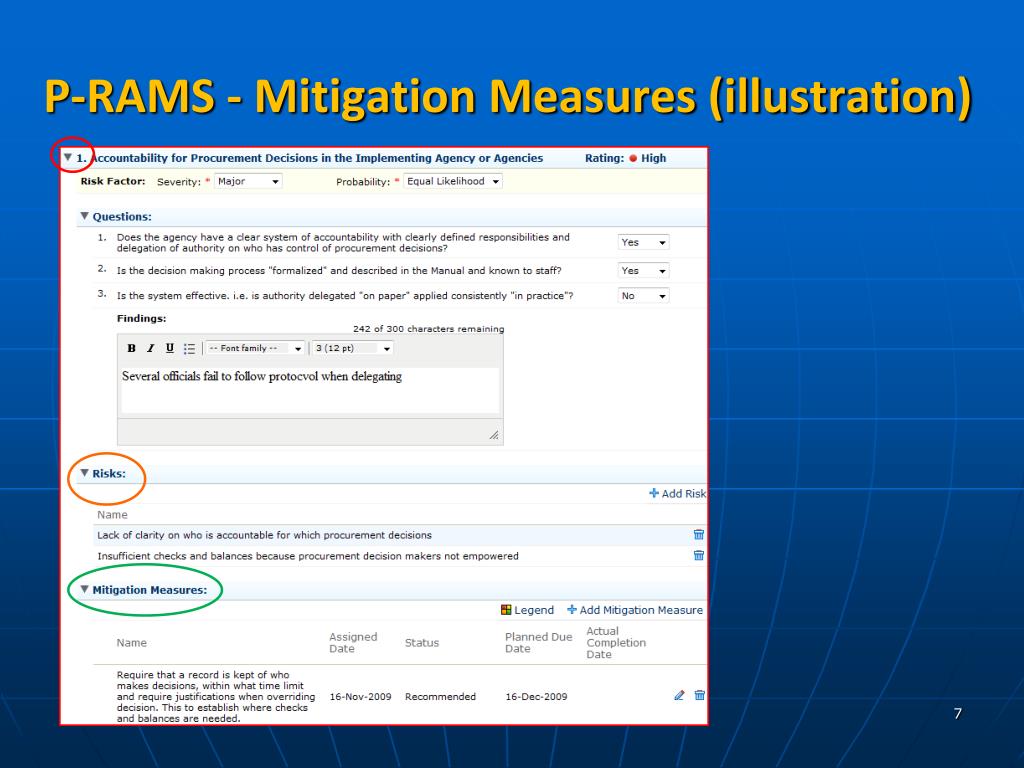The image size is (1024, 768).
Task: Click the 'Status' column header
Action: point(422,643)
